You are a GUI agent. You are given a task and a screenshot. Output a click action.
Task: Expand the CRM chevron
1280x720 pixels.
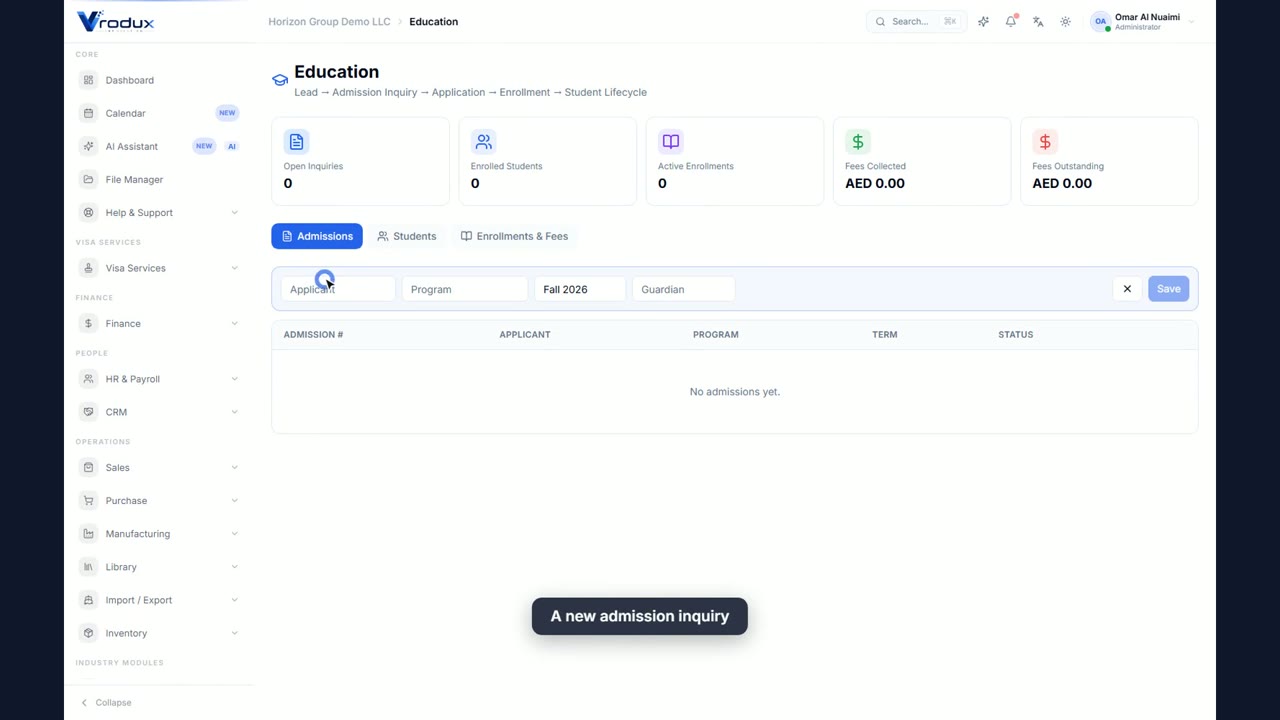click(234, 412)
